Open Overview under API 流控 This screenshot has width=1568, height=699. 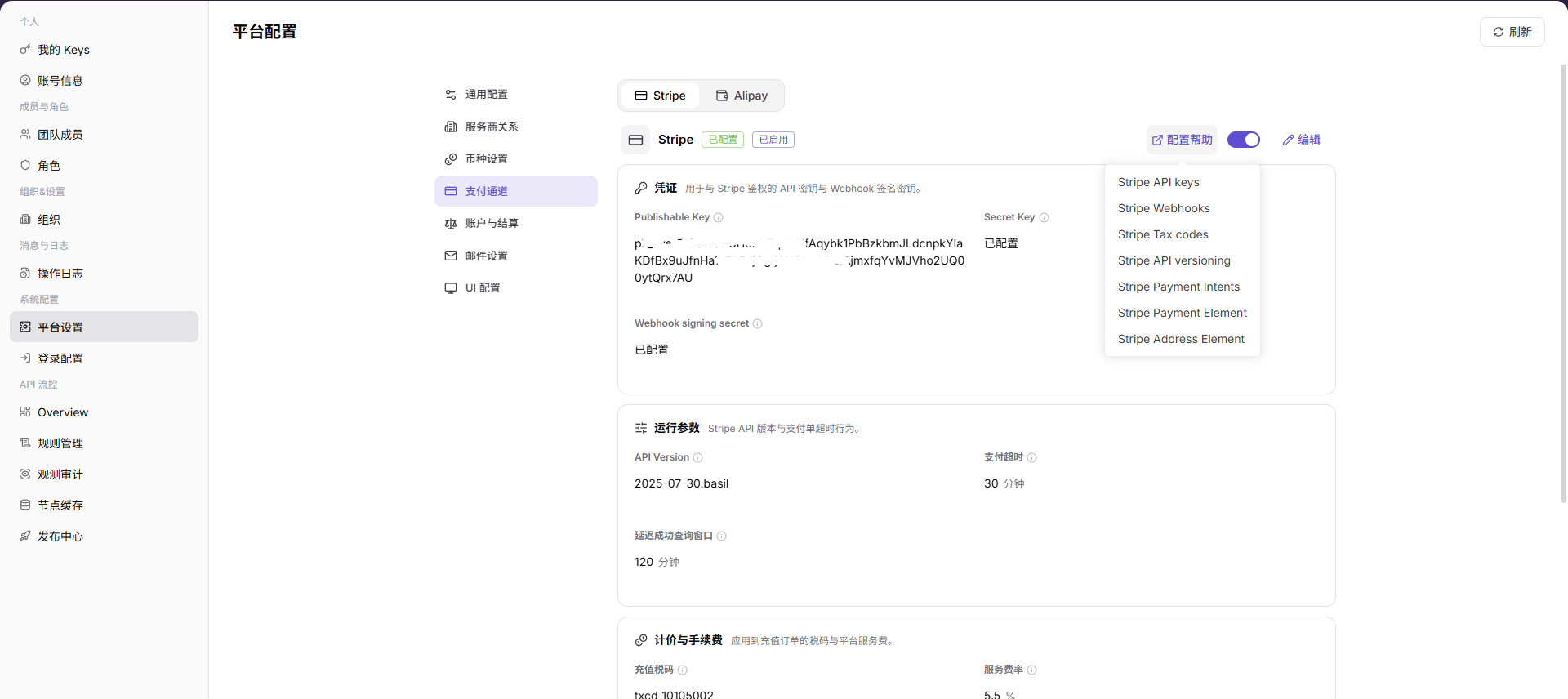(104, 412)
